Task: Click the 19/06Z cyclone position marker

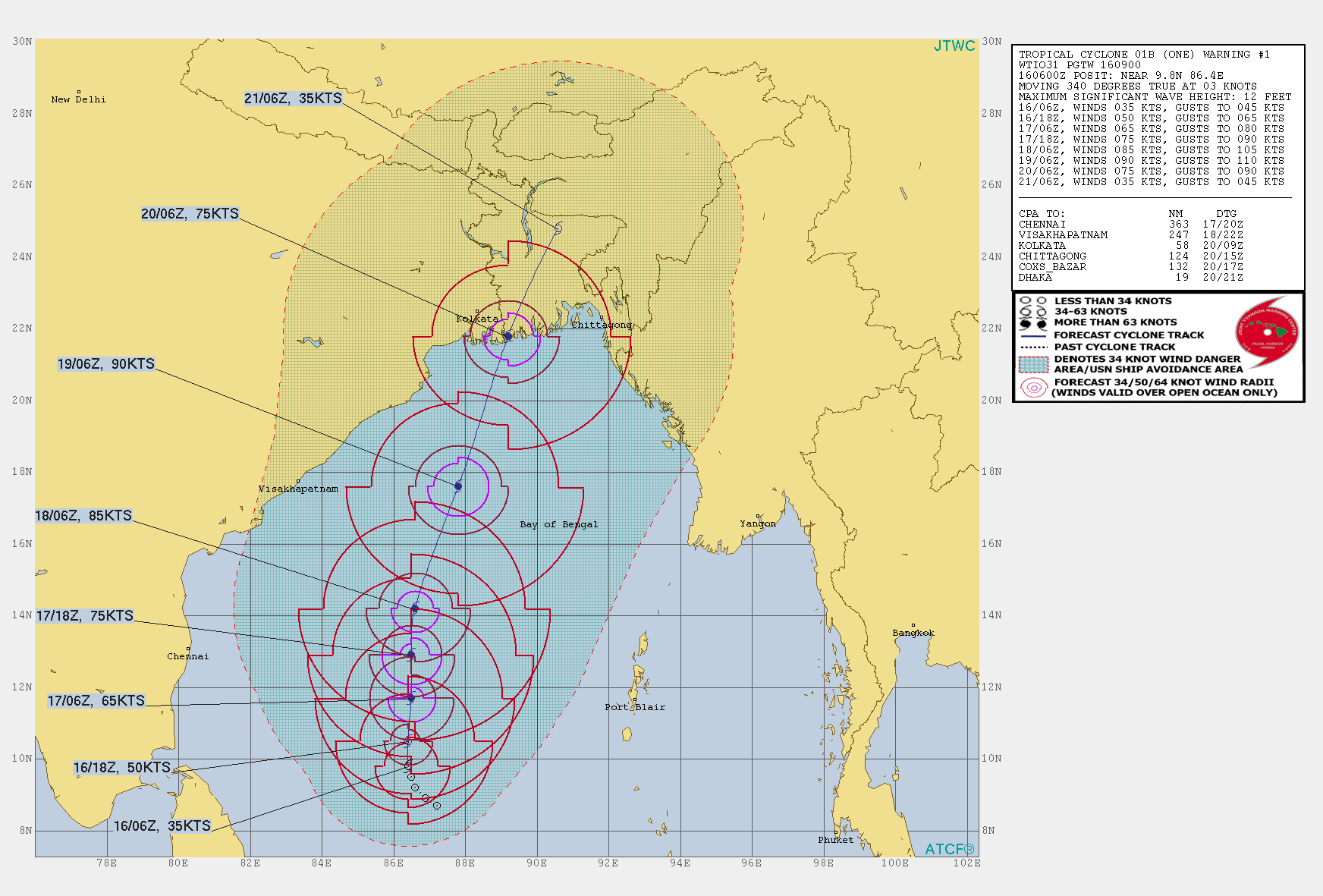Action: 458,486
